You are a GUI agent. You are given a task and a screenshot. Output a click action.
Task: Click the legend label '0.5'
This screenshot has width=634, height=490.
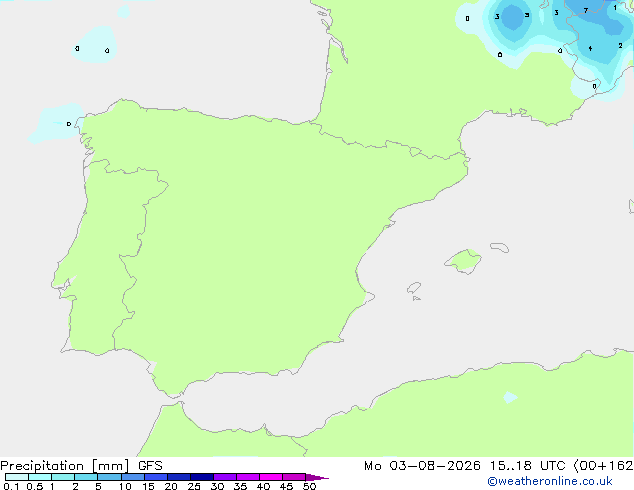(35, 486)
